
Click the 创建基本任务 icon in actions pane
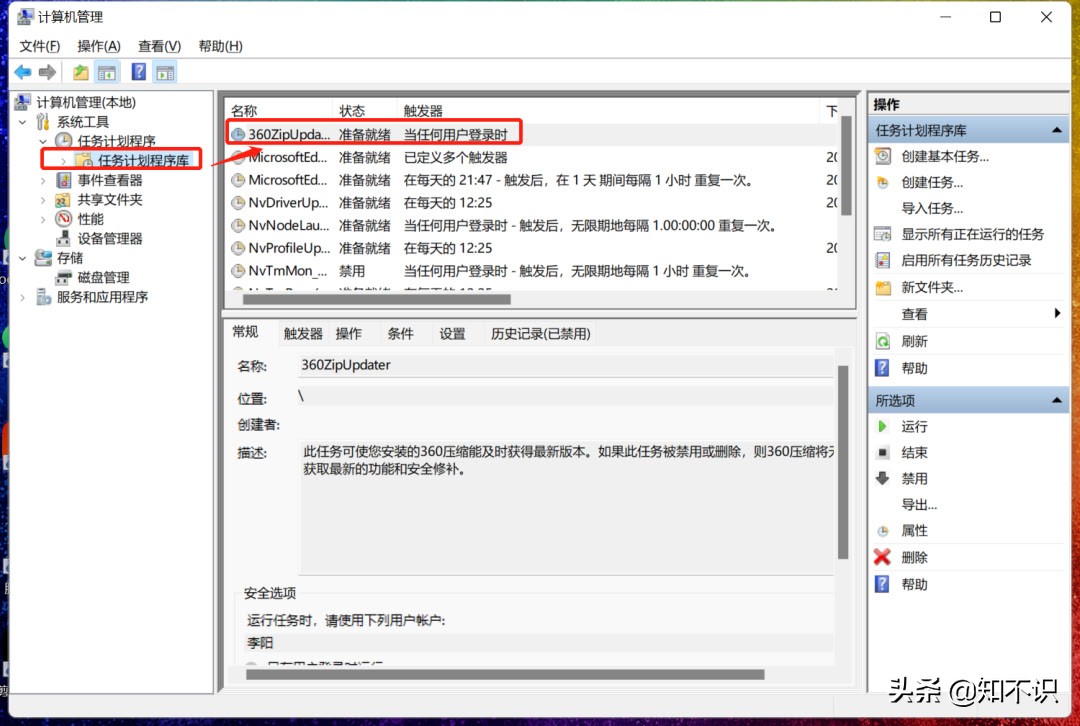(x=883, y=156)
